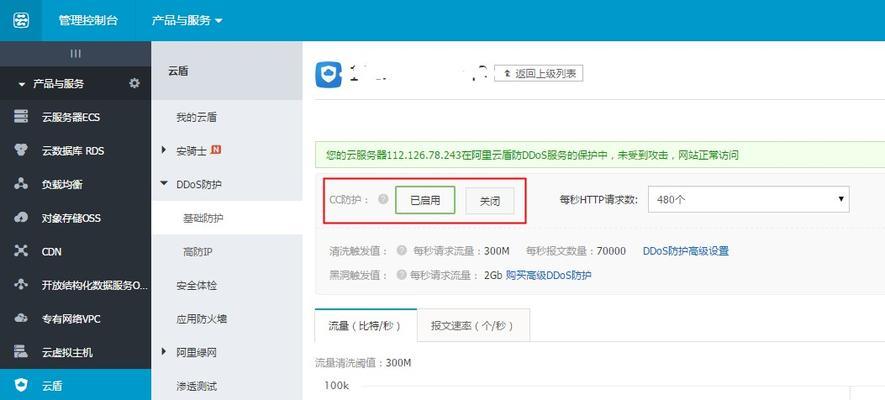This screenshot has height=400, width=885.
Task: Collapse the 产品与服务 sidebar section
Action: pyautogui.click(x=21, y=84)
